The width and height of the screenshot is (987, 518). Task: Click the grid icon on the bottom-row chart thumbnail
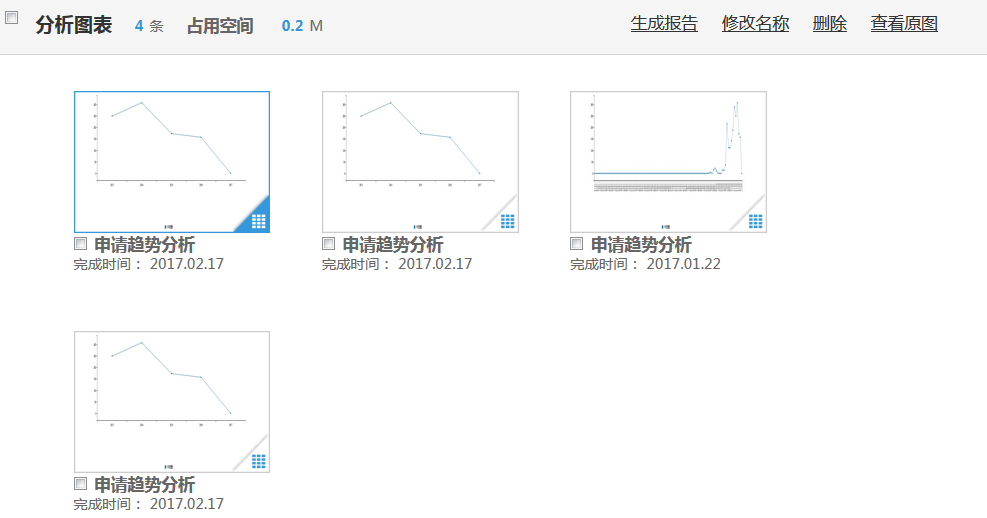pos(258,461)
